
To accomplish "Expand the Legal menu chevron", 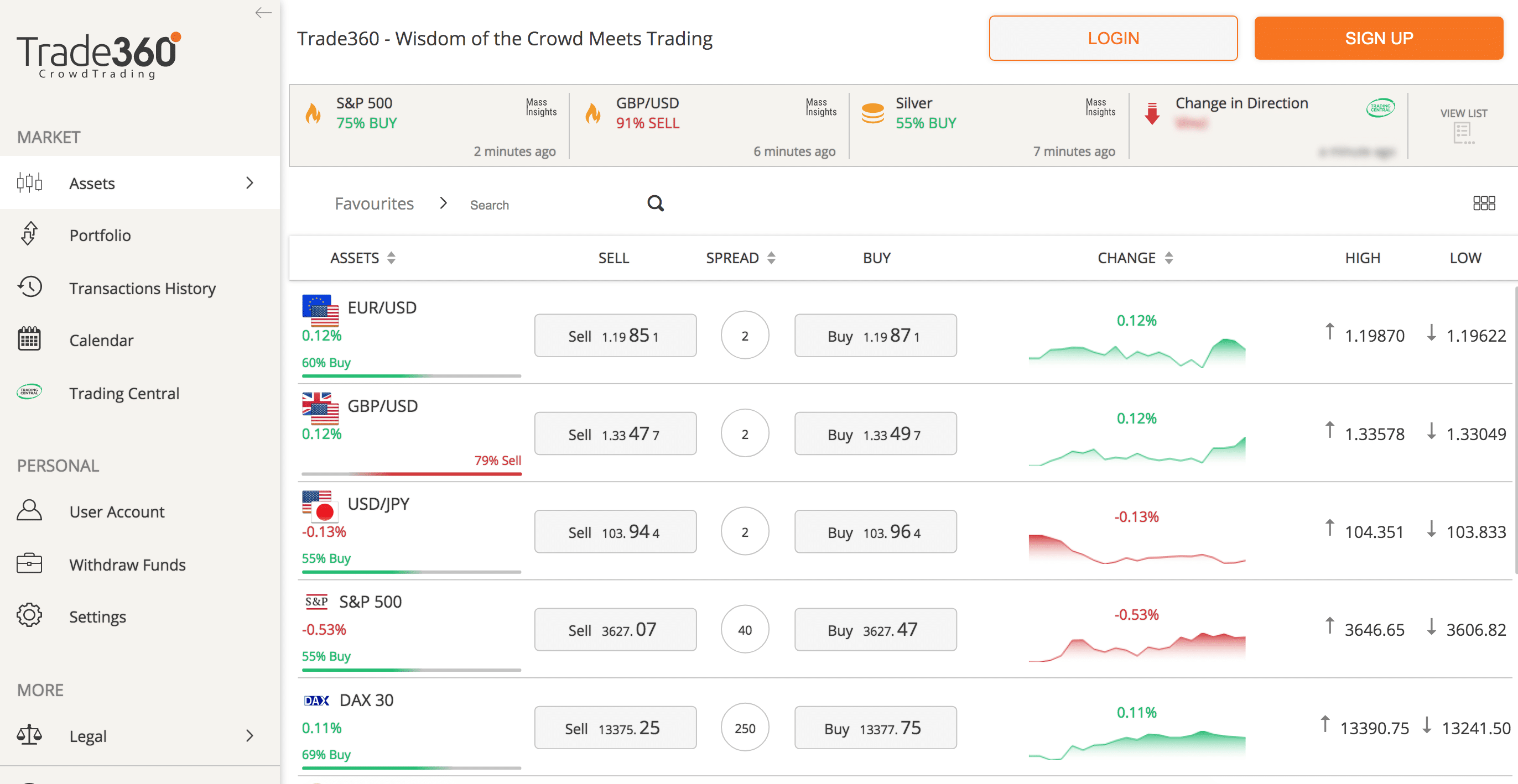I will tap(250, 736).
